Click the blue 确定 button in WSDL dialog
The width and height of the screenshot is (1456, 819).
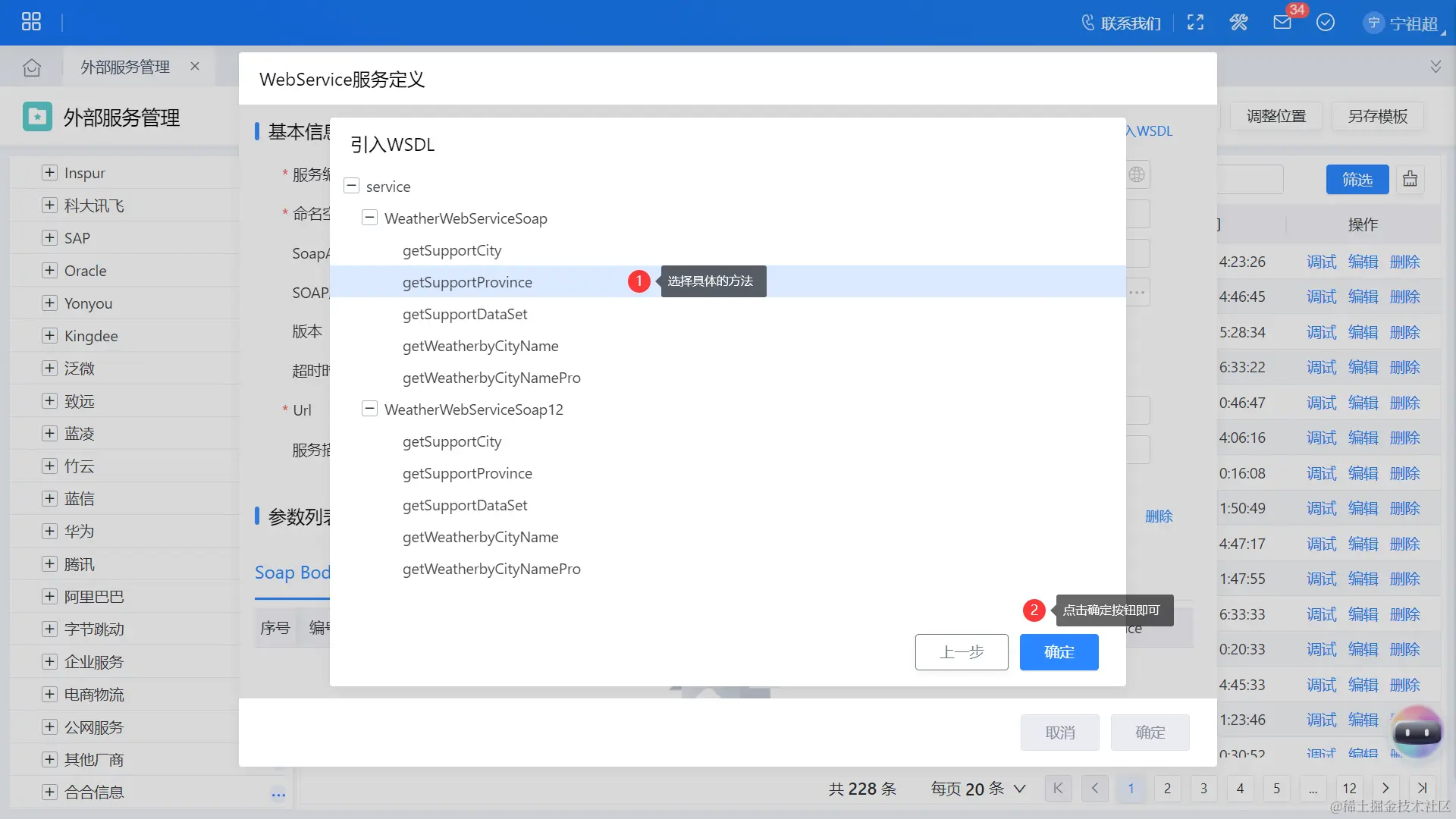[x=1059, y=652]
